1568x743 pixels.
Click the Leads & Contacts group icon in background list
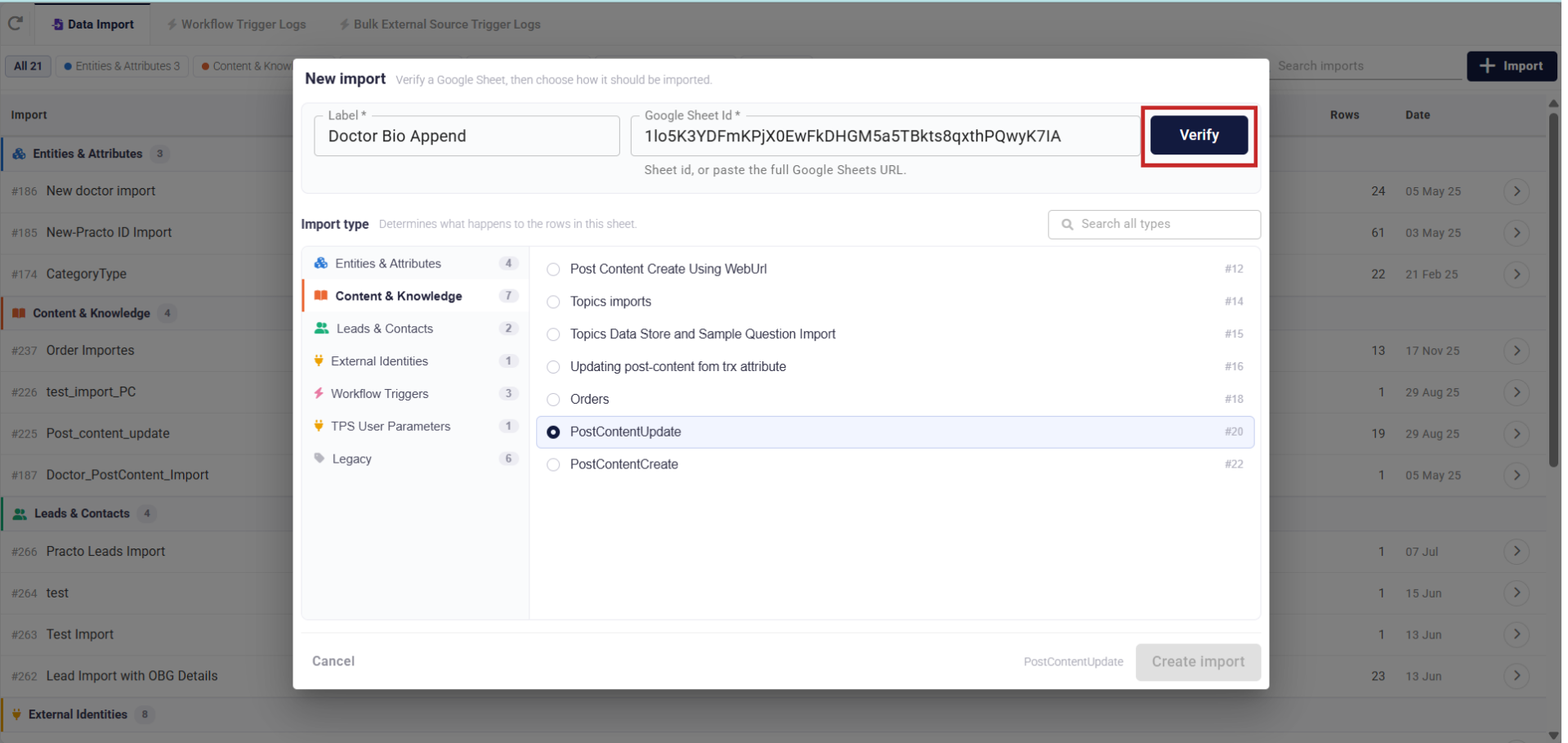click(20, 513)
